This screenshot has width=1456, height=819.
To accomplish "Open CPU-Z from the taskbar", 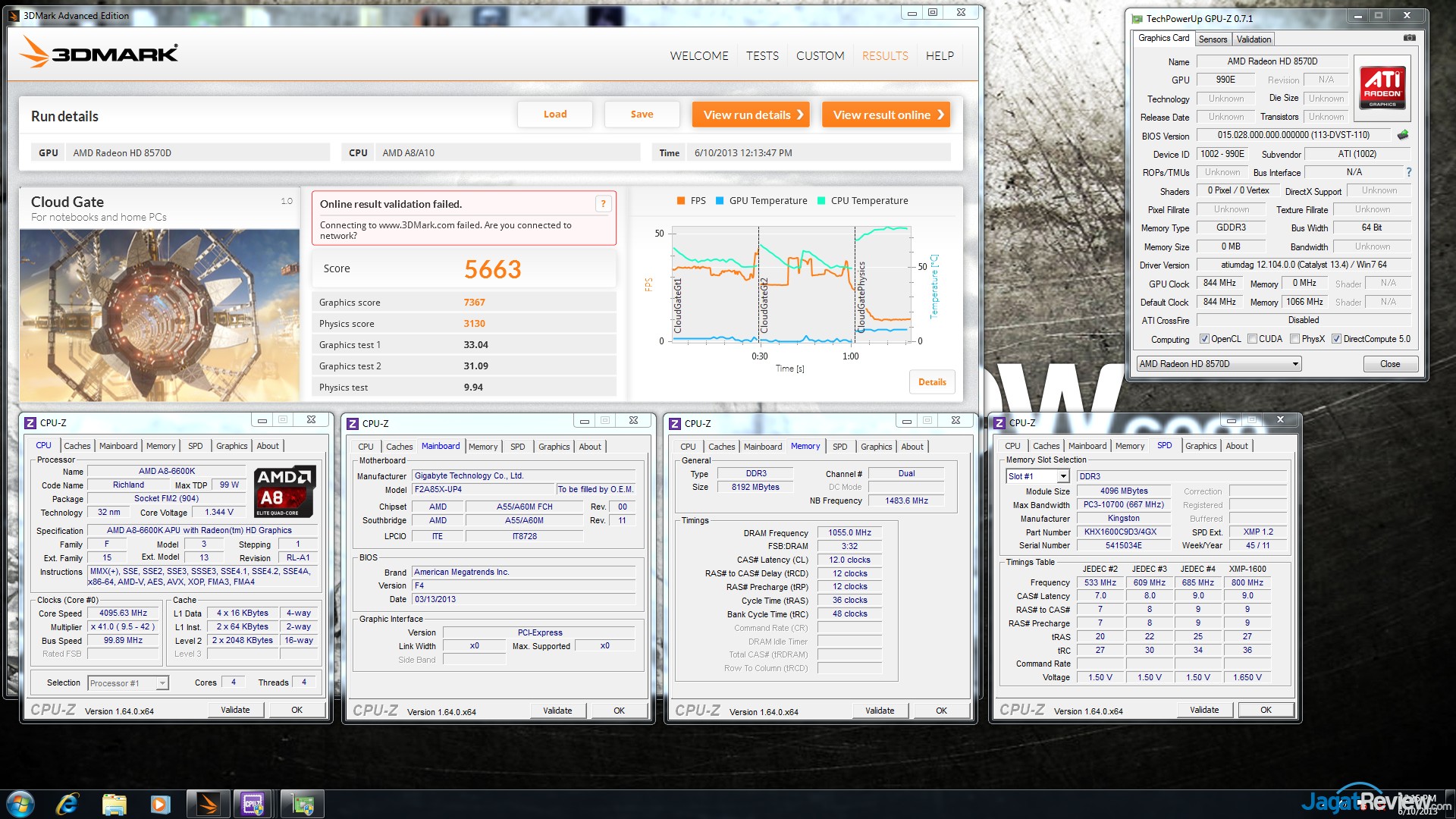I will point(253,804).
